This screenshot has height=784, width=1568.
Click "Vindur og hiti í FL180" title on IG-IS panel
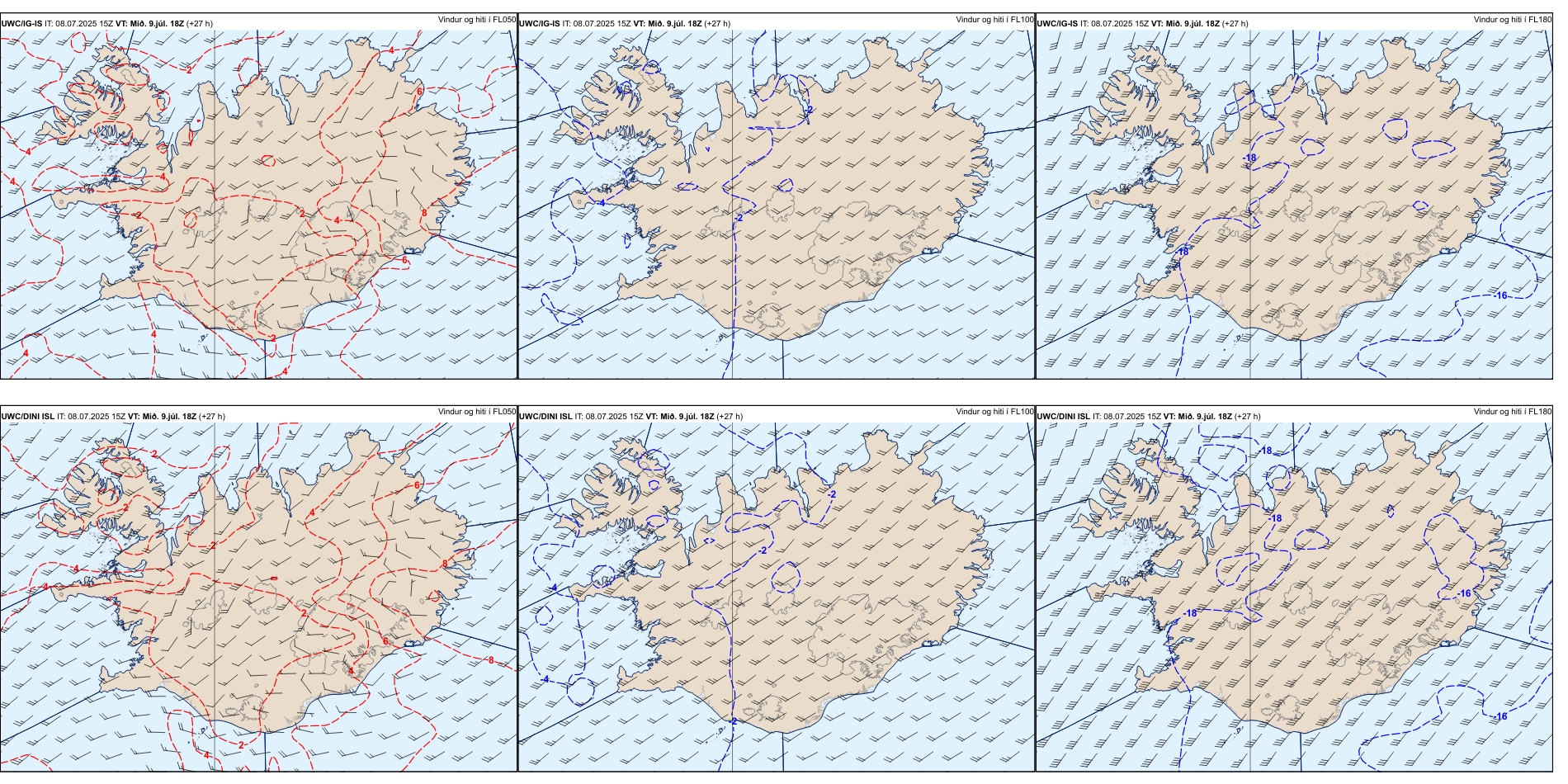point(1513,20)
